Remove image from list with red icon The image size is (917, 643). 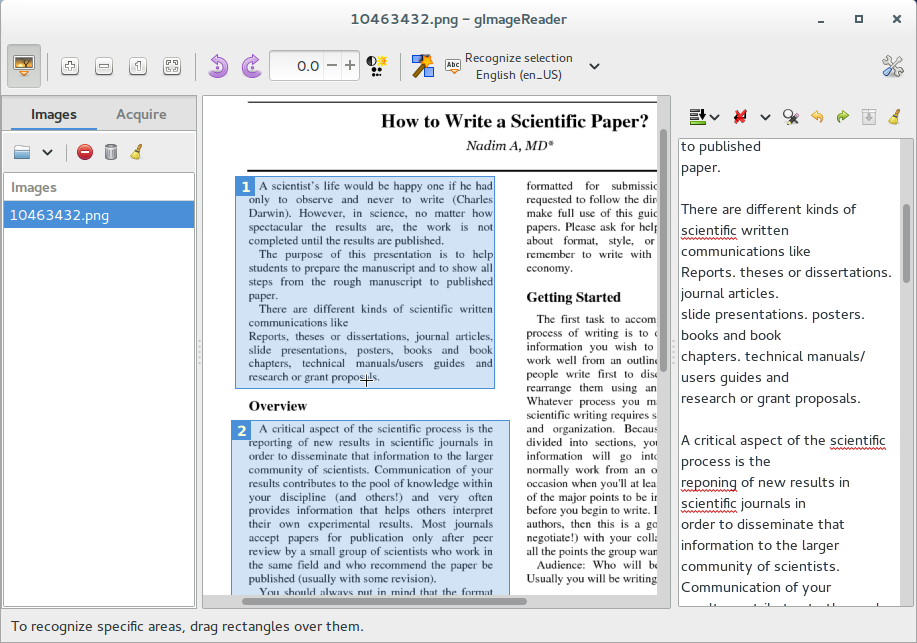[x=85, y=152]
